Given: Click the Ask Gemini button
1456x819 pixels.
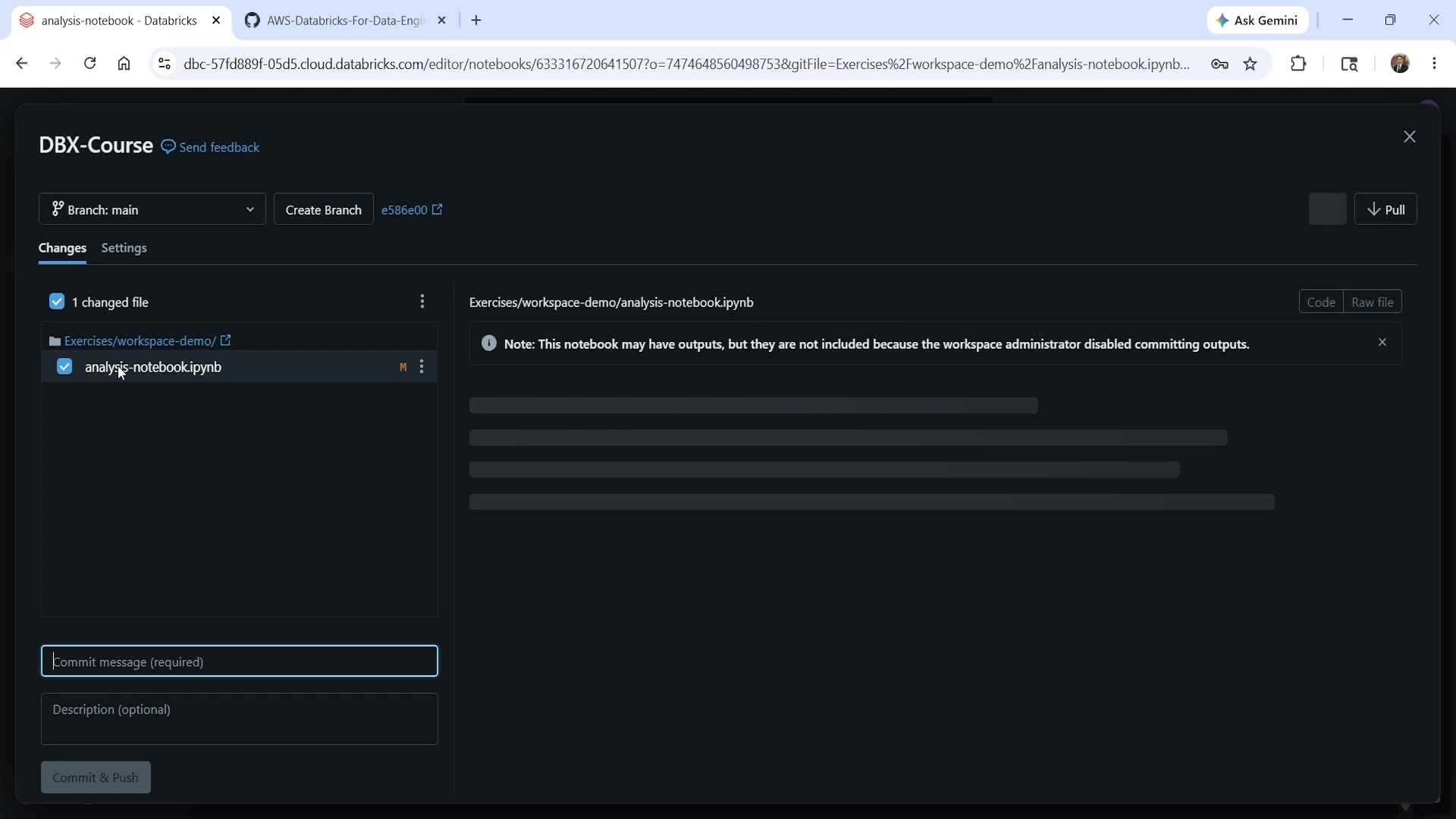Looking at the screenshot, I should tap(1258, 20).
